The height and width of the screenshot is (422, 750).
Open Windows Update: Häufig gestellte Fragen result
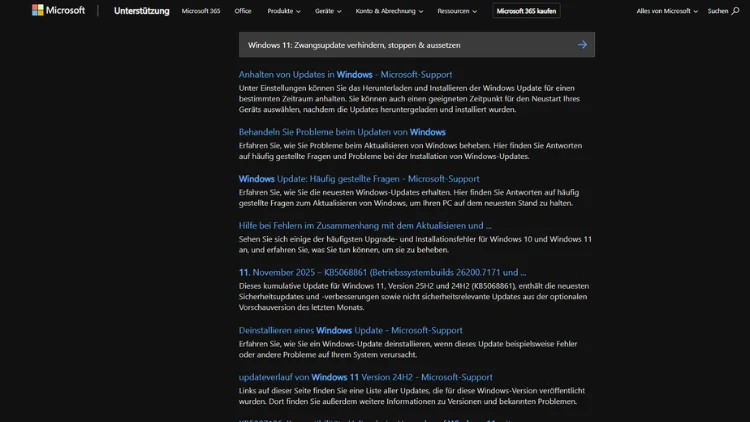pos(359,178)
